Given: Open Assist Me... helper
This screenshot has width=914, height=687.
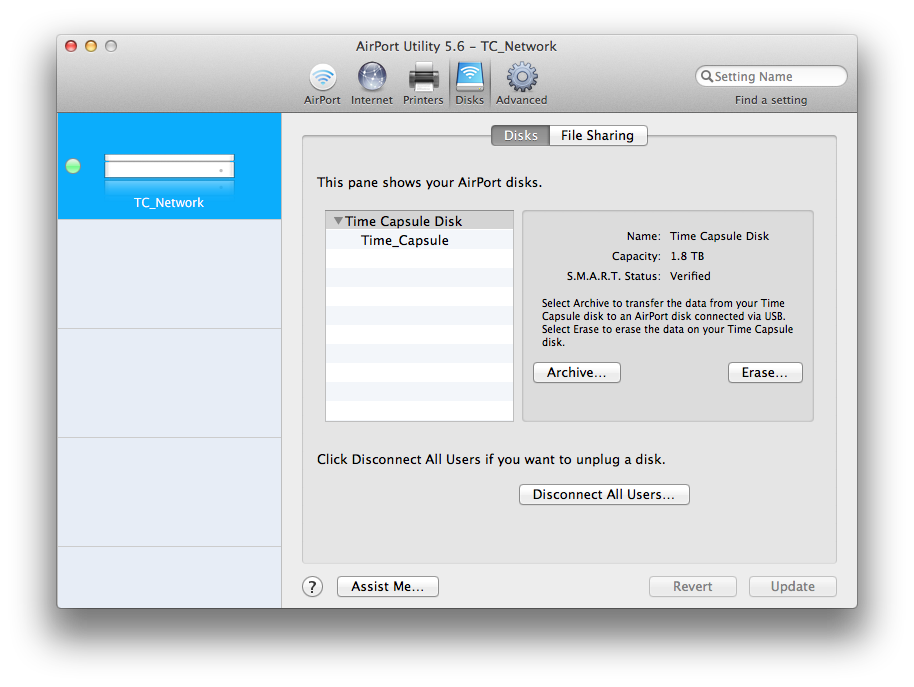Looking at the screenshot, I should pos(388,586).
